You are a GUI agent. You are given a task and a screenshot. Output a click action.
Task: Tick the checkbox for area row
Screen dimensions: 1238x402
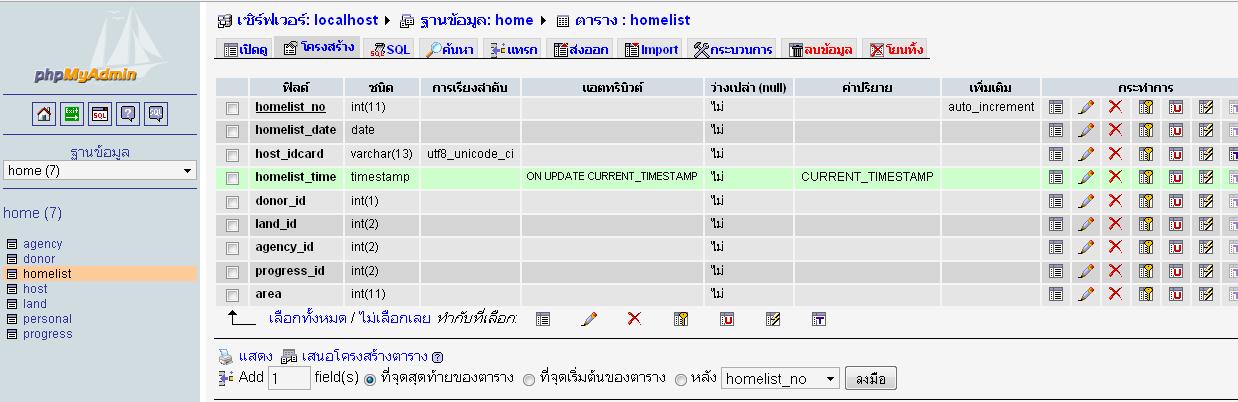232,295
